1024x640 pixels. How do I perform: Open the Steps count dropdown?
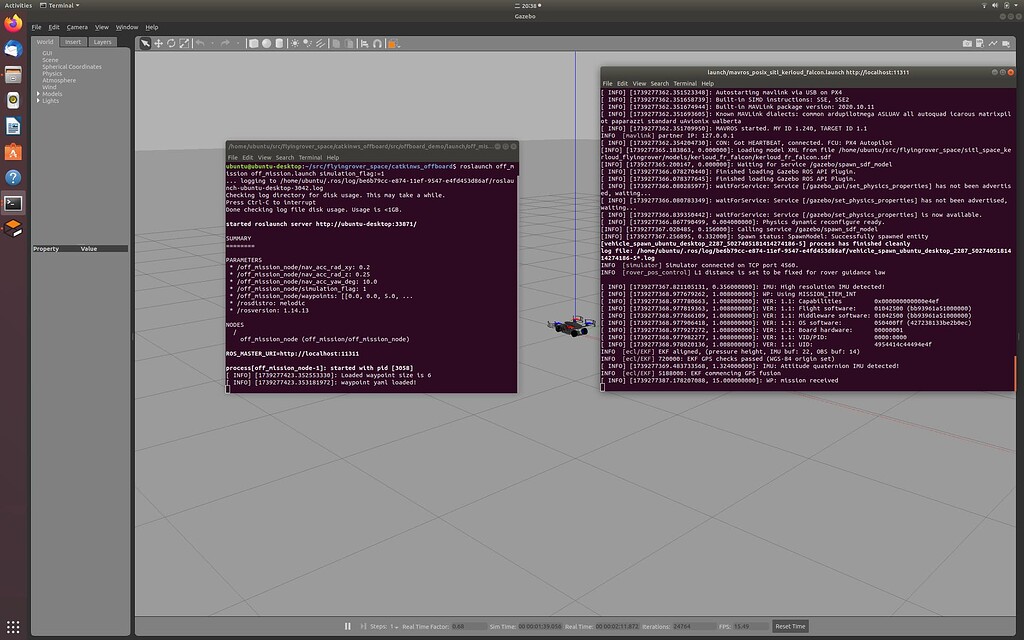[x=393, y=626]
